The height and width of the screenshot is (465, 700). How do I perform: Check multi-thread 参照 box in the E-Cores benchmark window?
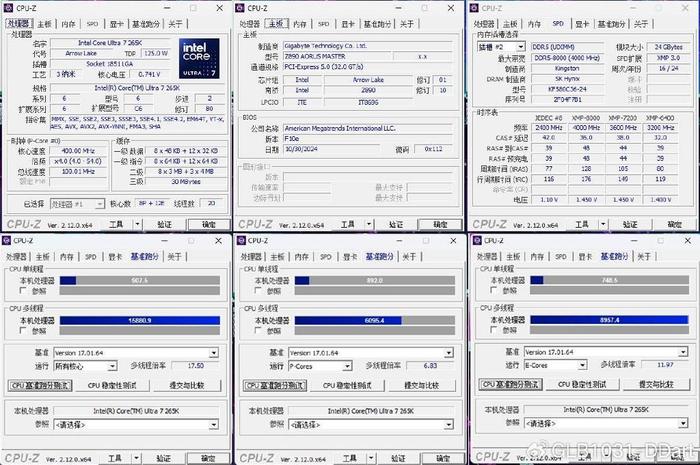pos(493,329)
